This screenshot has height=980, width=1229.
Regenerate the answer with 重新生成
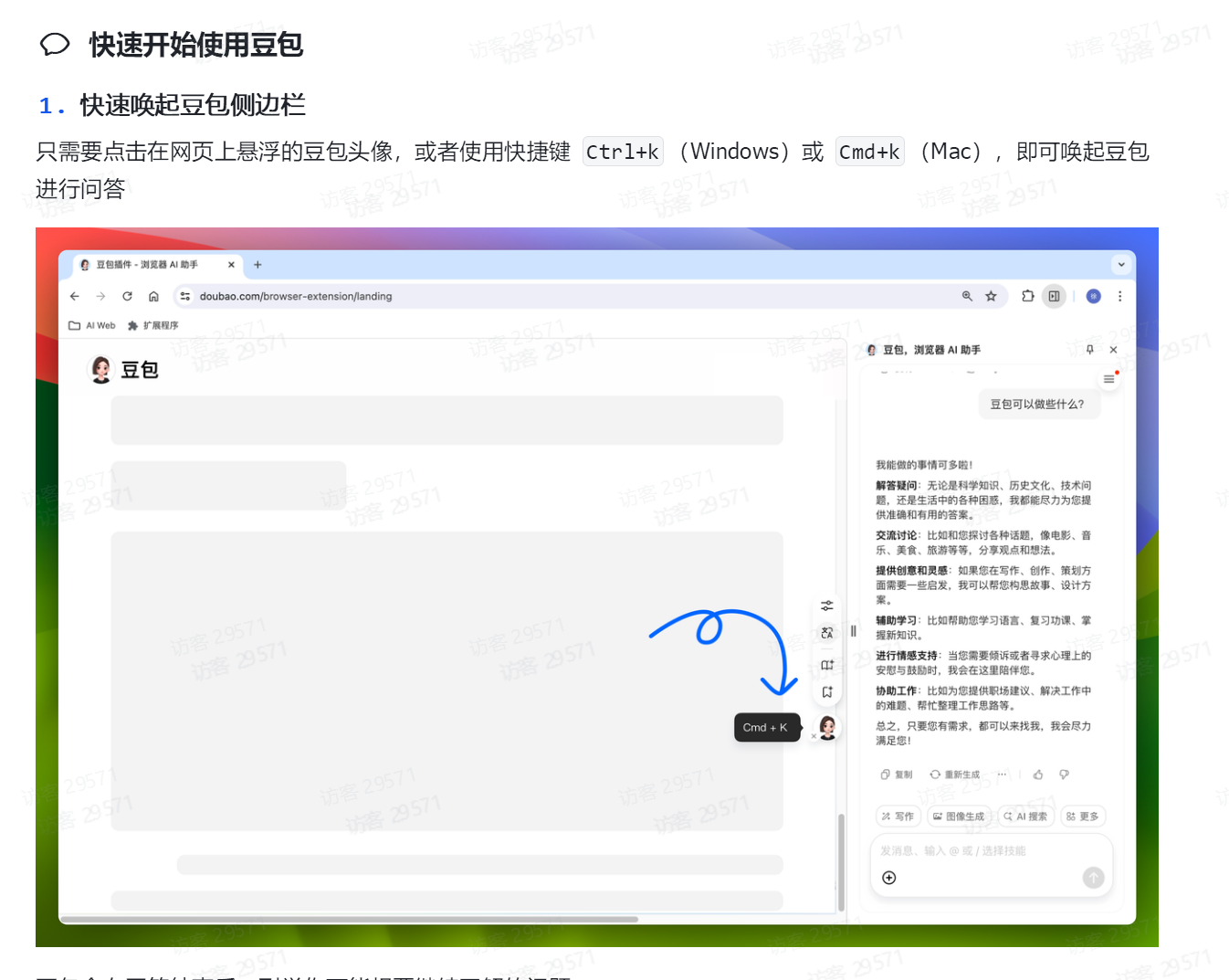pyautogui.click(x=955, y=775)
